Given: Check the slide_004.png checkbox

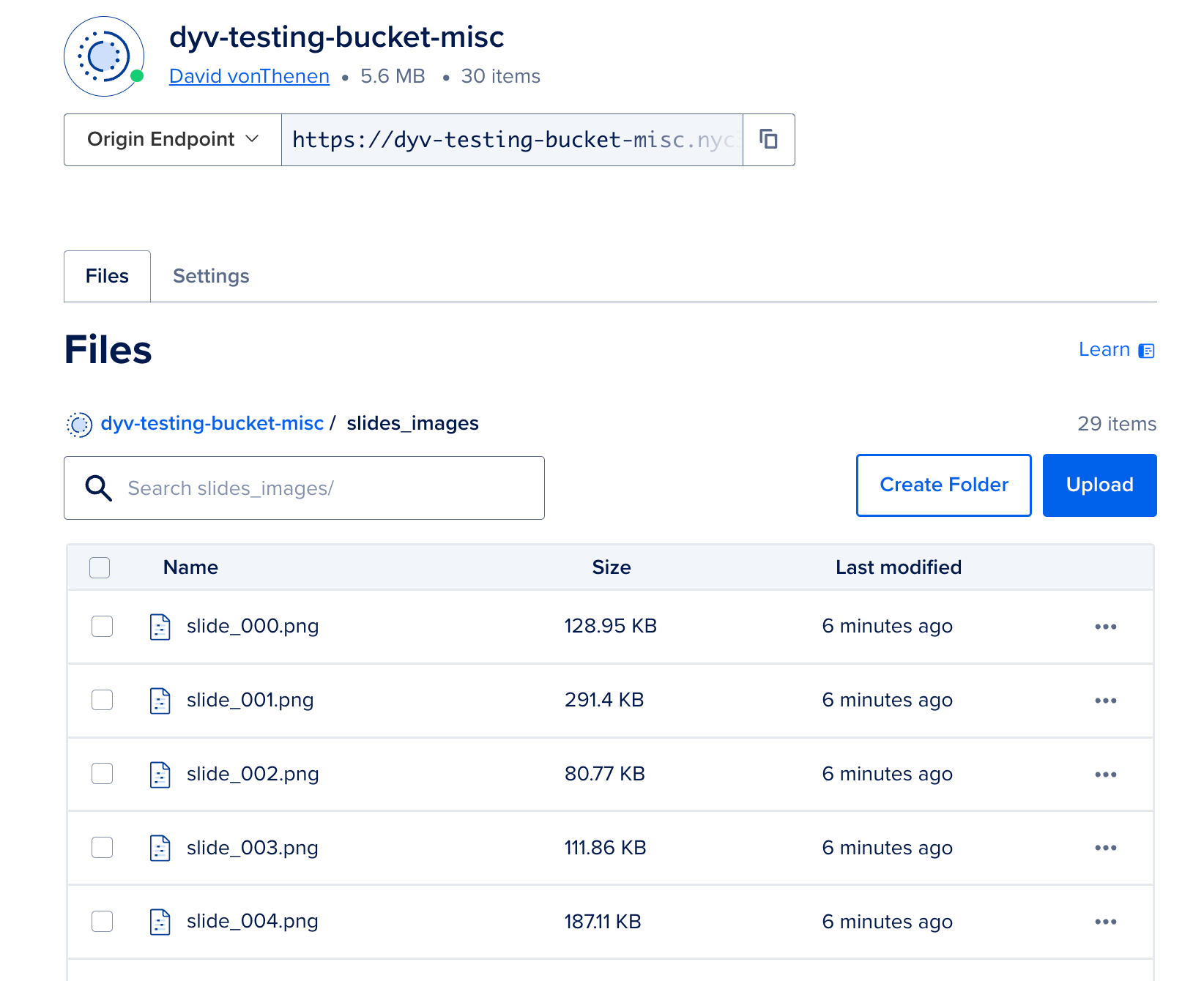Looking at the screenshot, I should [x=102, y=922].
